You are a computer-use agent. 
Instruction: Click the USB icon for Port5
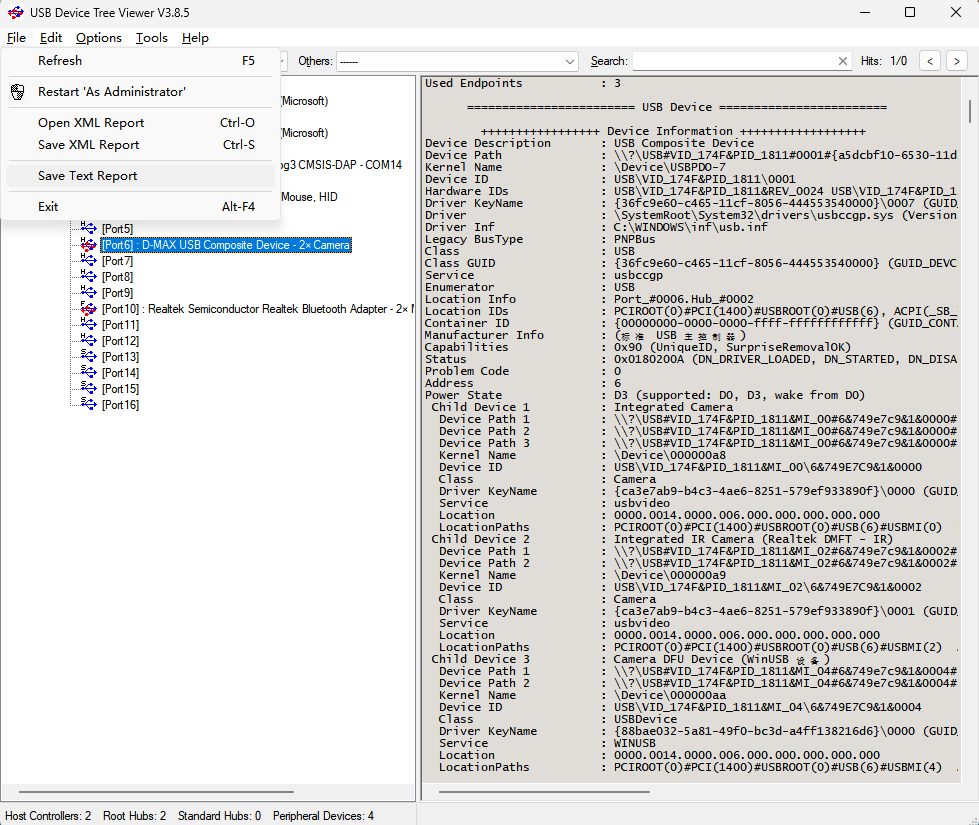[x=89, y=229]
